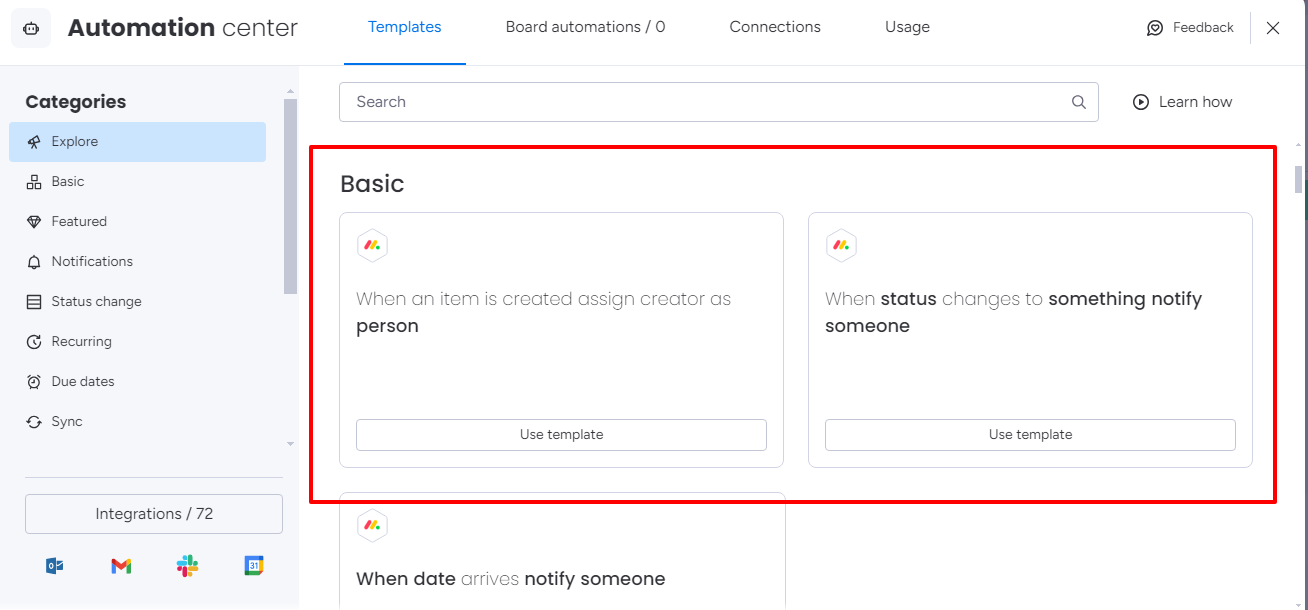The height and width of the screenshot is (610, 1308).
Task: Click the Basic category icon
Action: [x=34, y=182]
